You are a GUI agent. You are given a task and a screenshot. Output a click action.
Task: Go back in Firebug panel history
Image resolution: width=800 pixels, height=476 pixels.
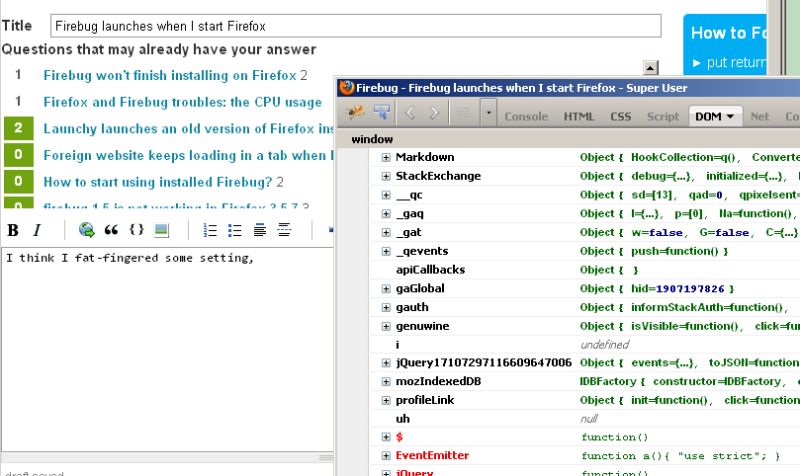pos(410,113)
